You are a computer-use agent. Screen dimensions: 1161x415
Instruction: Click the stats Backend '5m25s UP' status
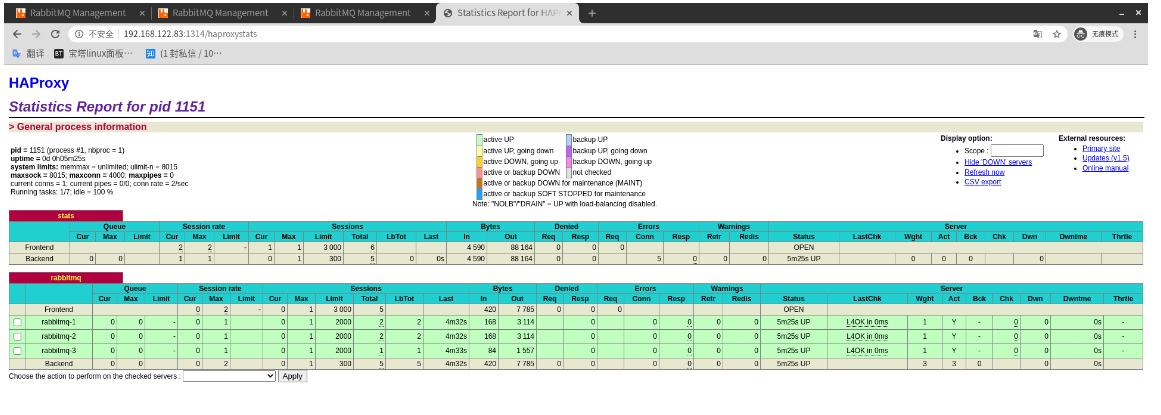(803, 259)
